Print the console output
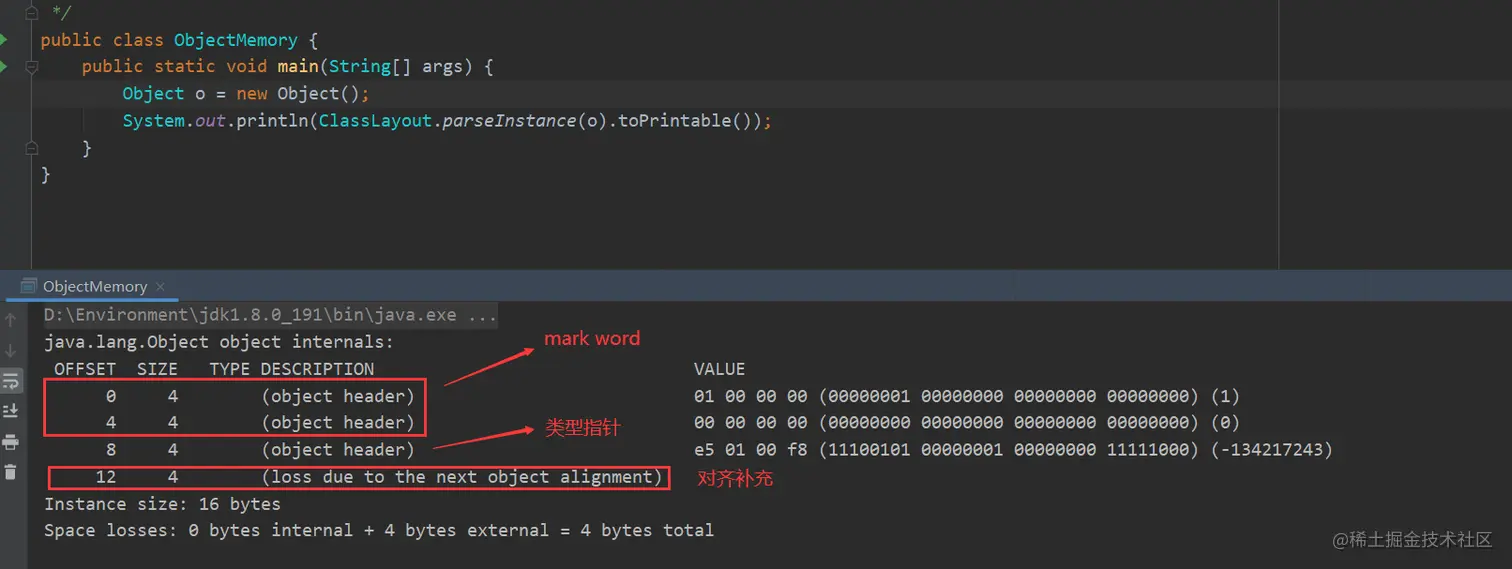Viewport: 1512px width, 569px height. coord(11,441)
